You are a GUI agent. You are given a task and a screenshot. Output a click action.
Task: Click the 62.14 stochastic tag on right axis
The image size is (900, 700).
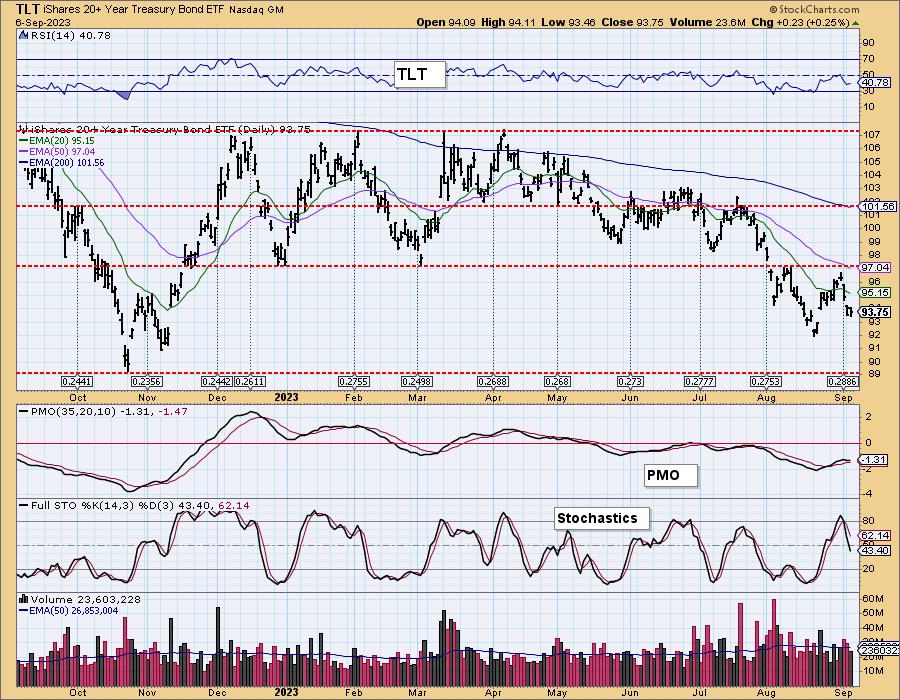tap(875, 536)
